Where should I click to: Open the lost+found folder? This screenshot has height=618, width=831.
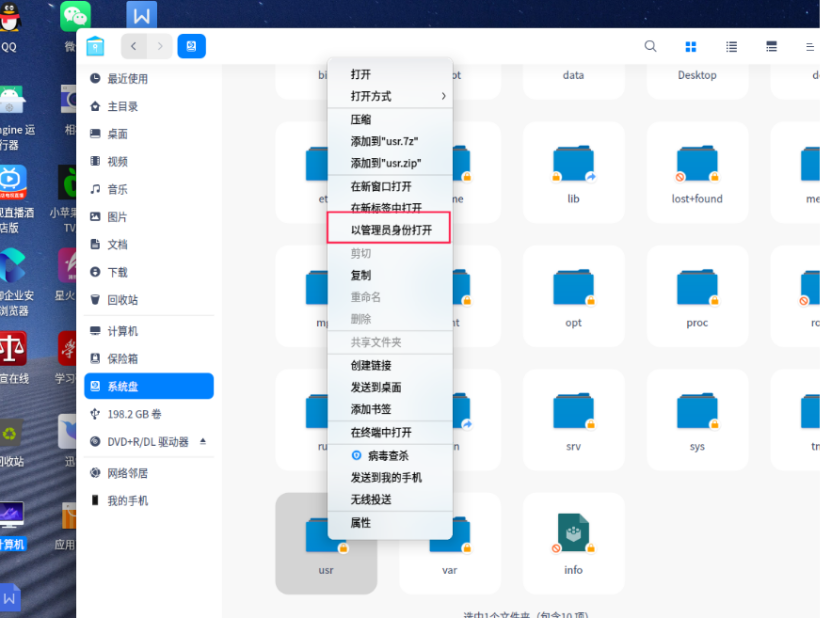[x=697, y=166]
